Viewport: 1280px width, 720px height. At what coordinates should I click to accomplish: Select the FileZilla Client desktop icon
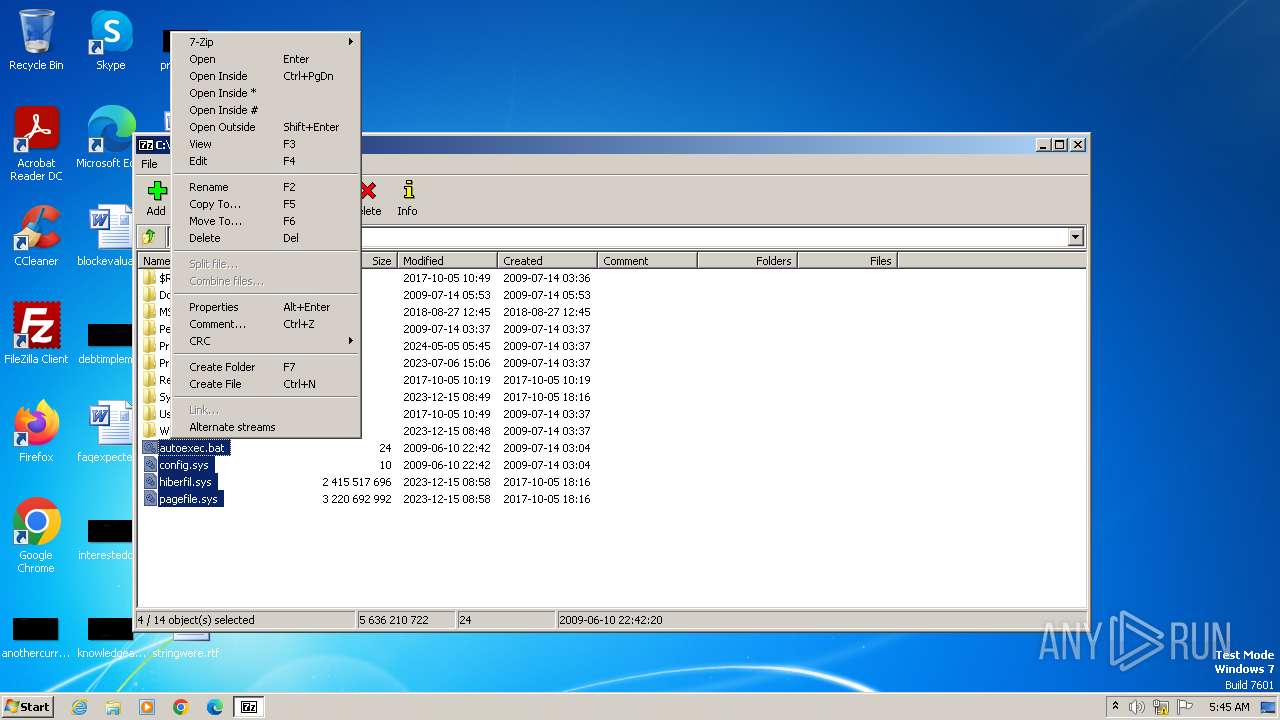pos(36,334)
